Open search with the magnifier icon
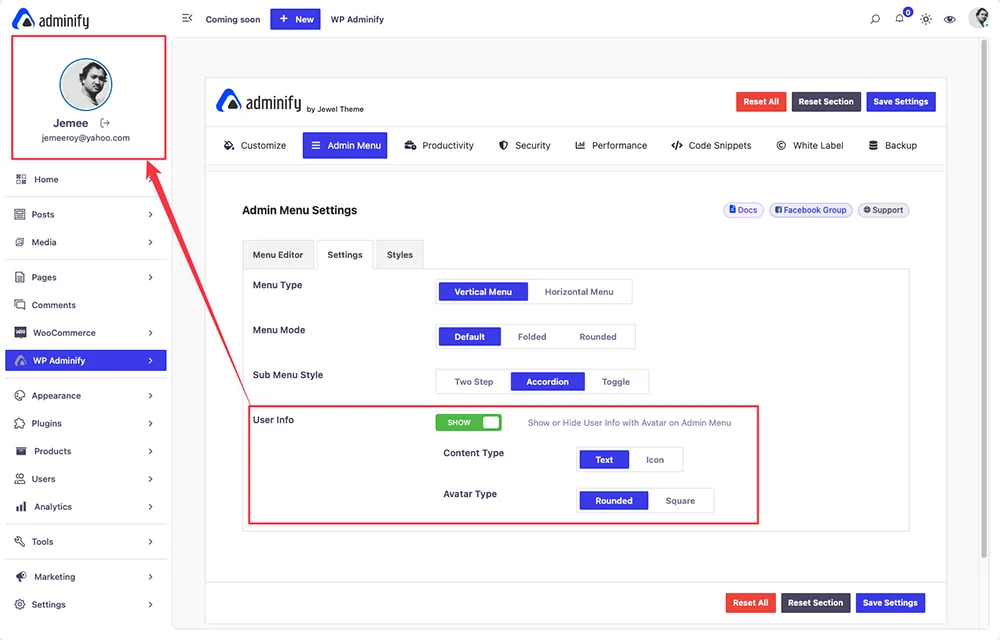The width and height of the screenshot is (1000, 640). coord(875,19)
